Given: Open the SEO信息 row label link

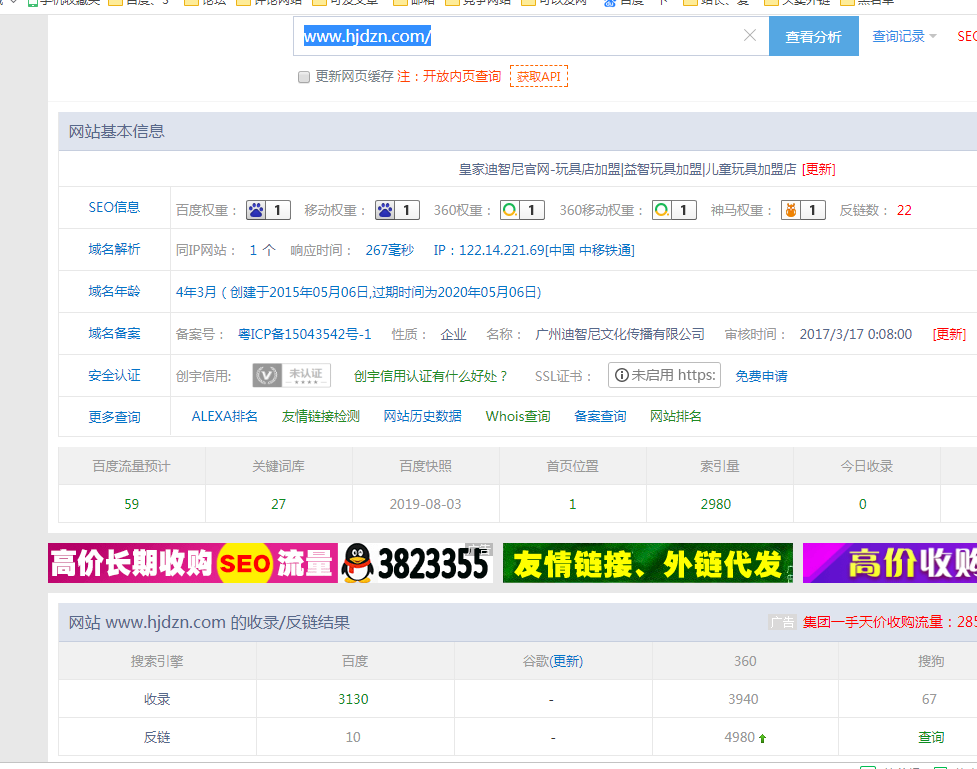Looking at the screenshot, I should pyautogui.click(x=114, y=208).
